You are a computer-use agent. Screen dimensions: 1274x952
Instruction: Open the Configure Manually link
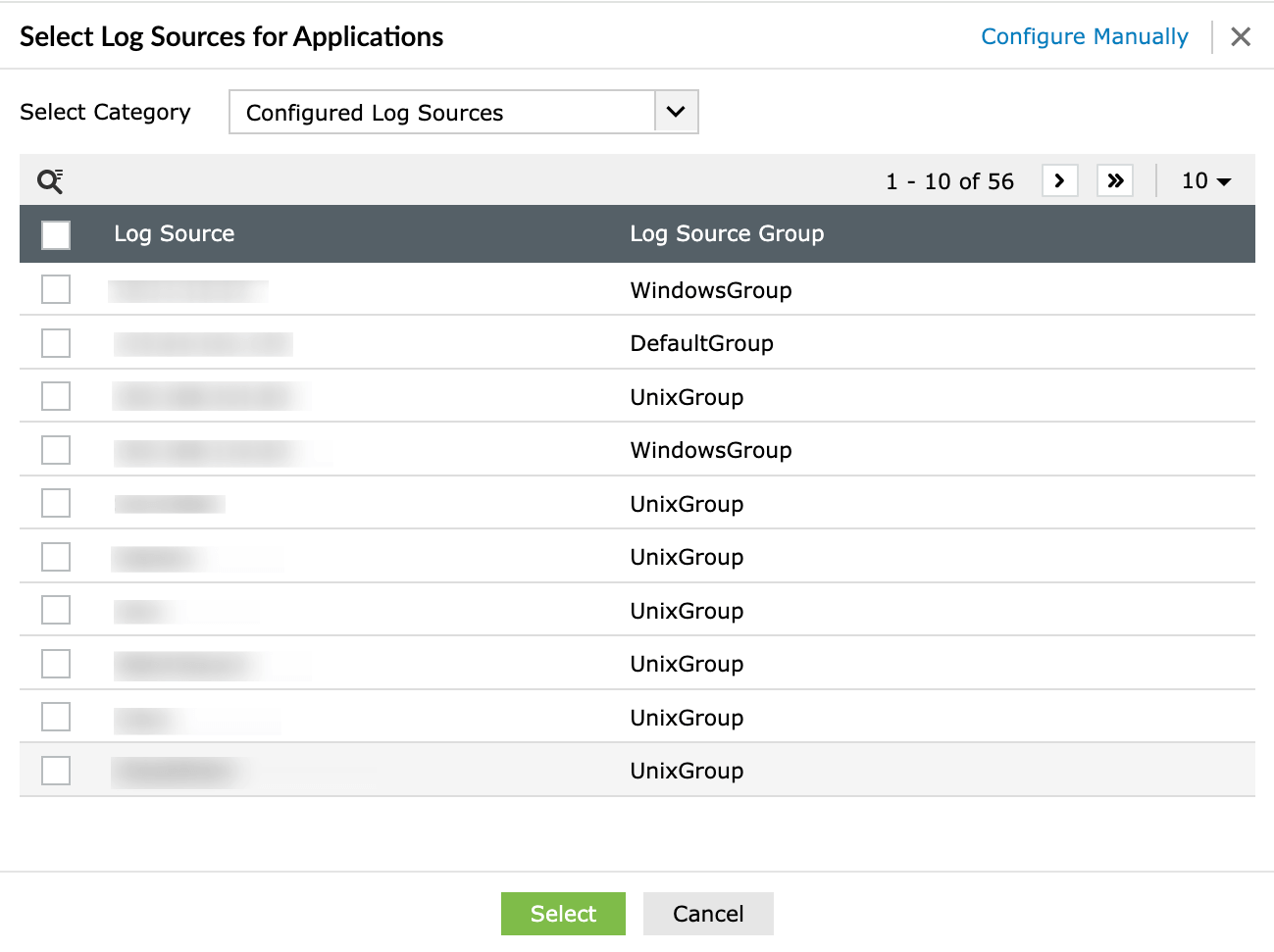[1085, 37]
